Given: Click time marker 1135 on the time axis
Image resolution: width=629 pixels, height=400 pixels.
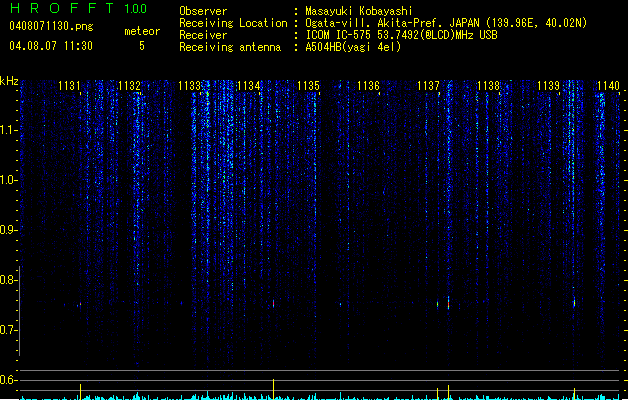Looking at the screenshot, I should click(x=308, y=86).
